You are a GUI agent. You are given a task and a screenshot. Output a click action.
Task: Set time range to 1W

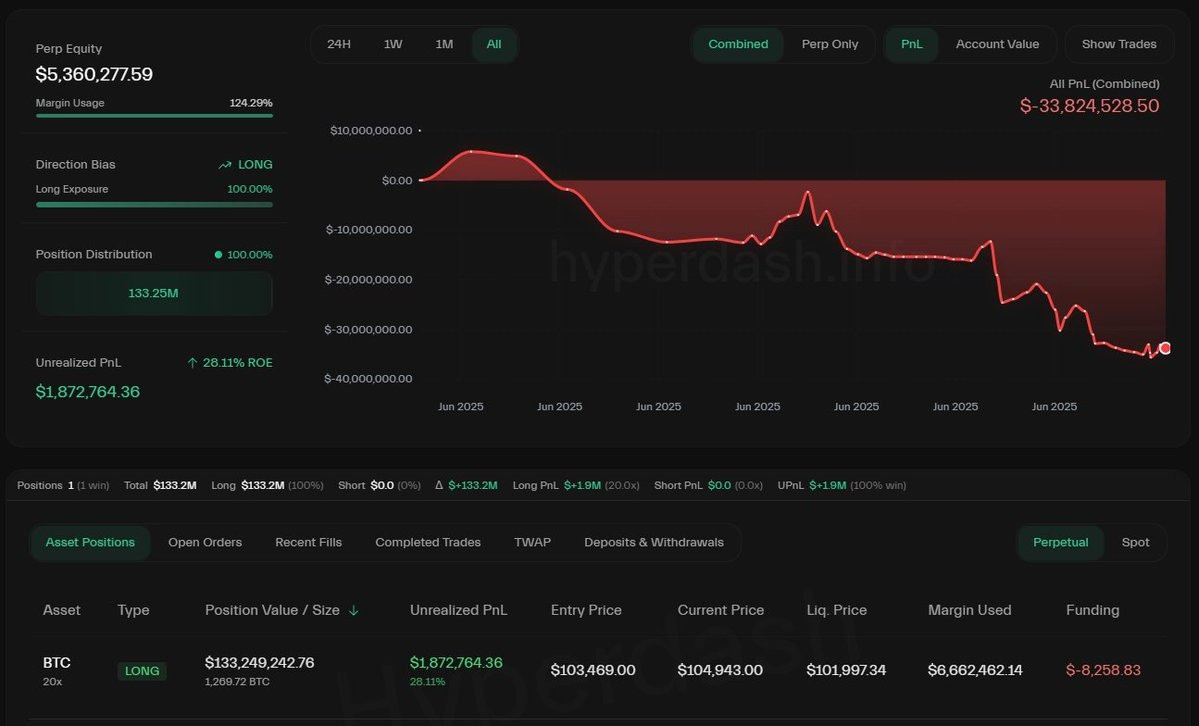[x=393, y=44]
